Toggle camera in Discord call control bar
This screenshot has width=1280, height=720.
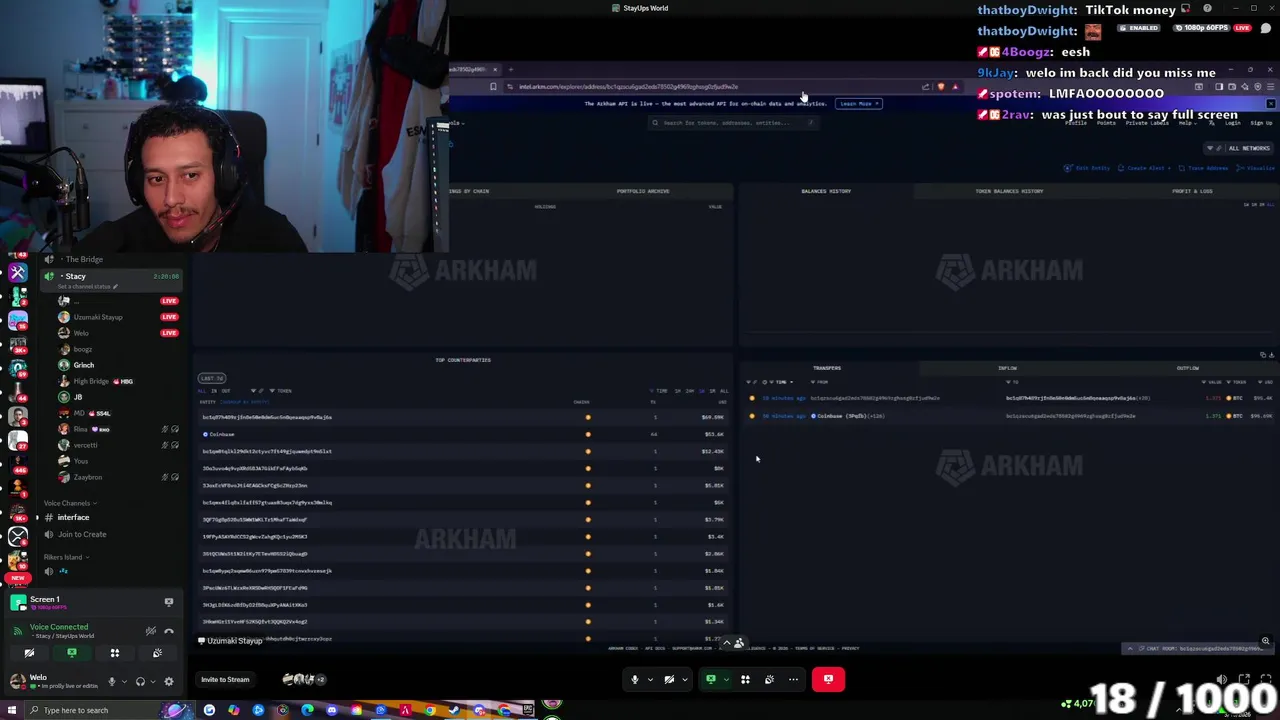coord(669,680)
